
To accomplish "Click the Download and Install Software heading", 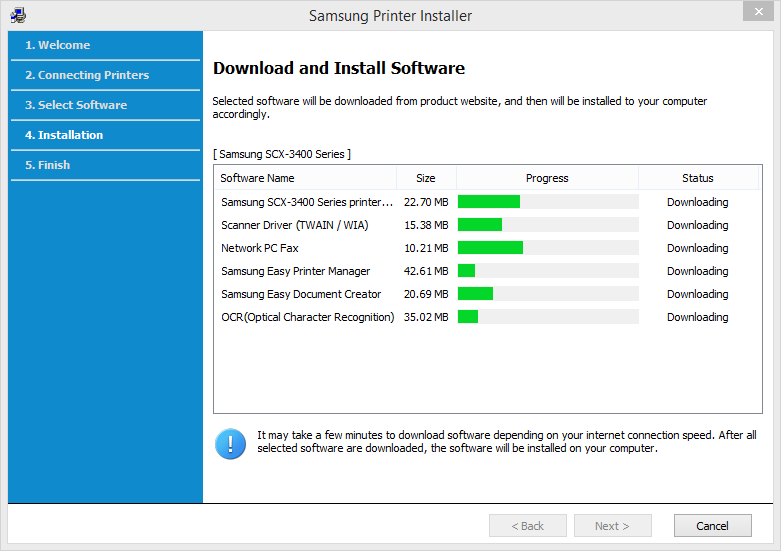I will (x=339, y=68).
